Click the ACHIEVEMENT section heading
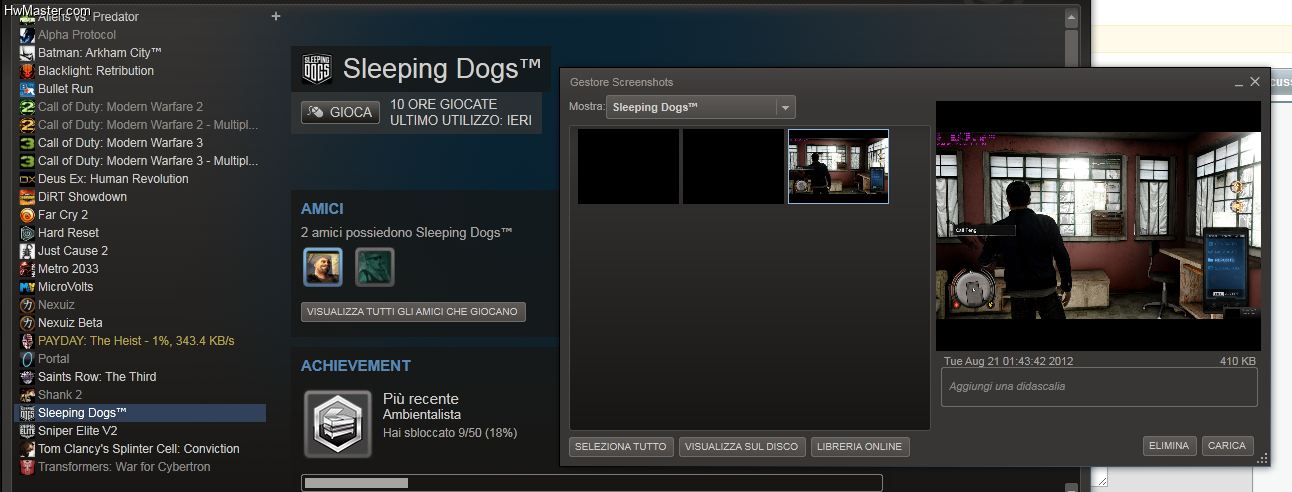Image resolution: width=1292 pixels, height=492 pixels. [356, 366]
